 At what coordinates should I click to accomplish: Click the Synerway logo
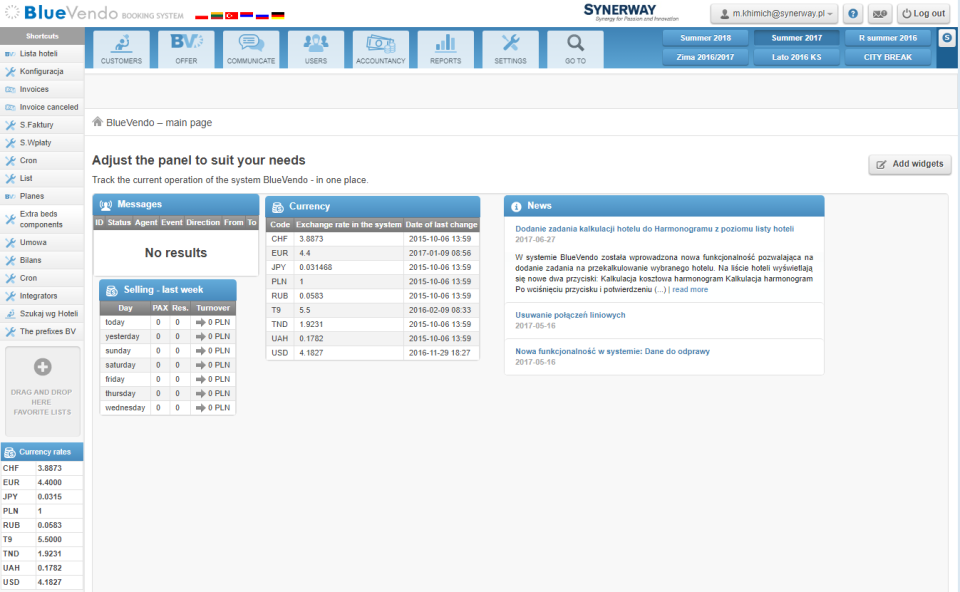click(x=631, y=12)
